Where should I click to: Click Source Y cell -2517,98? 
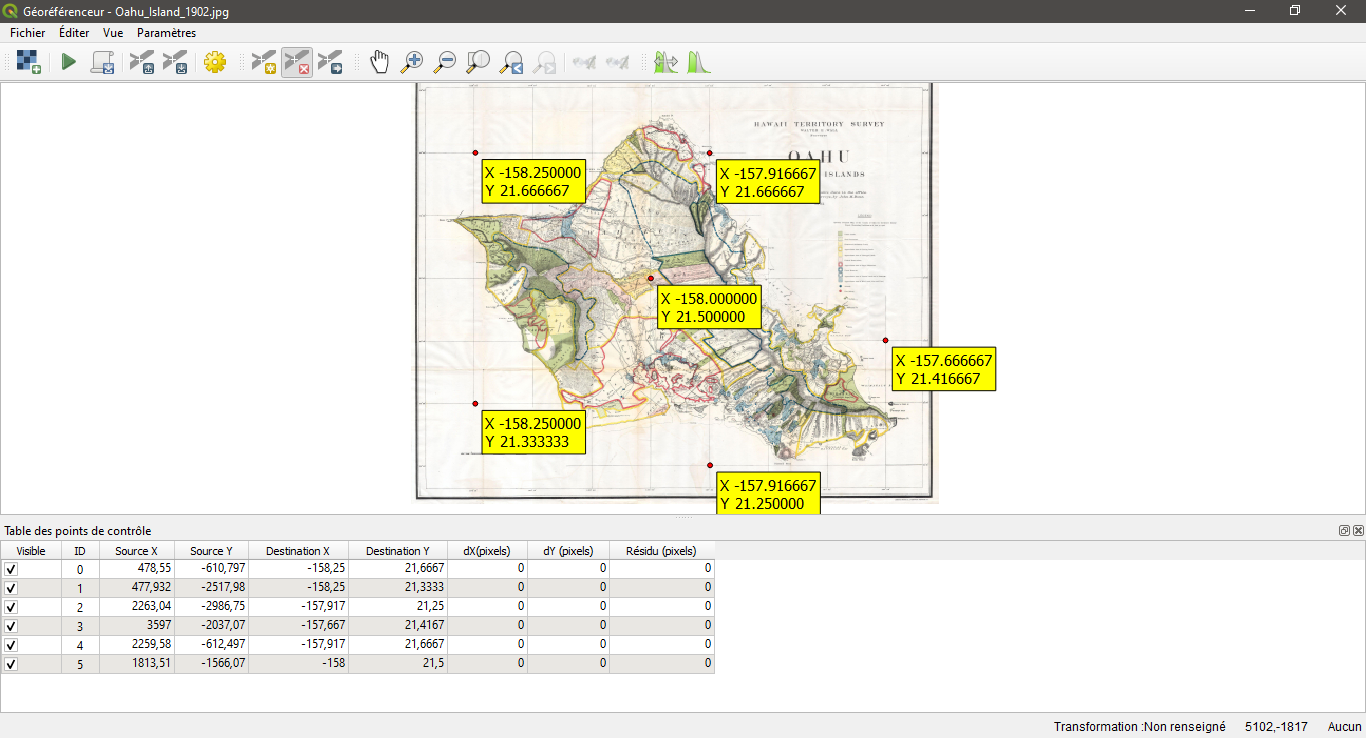[x=212, y=588]
